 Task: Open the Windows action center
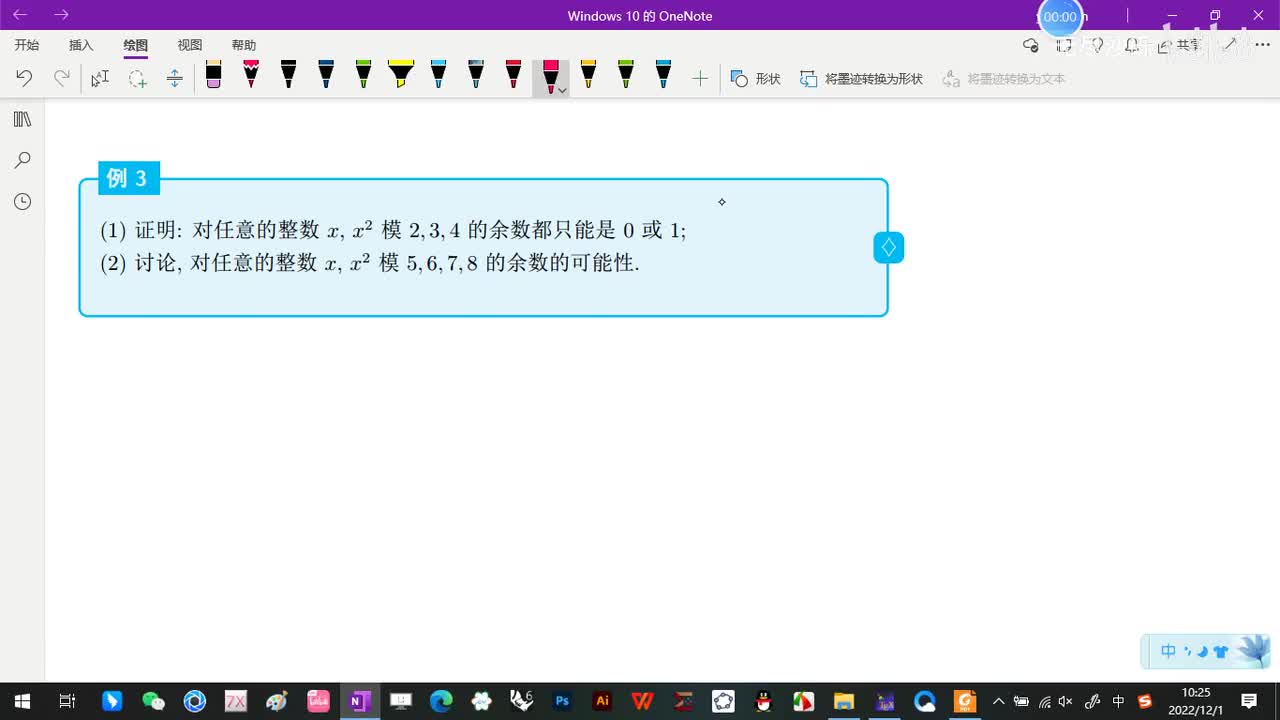click(1249, 701)
